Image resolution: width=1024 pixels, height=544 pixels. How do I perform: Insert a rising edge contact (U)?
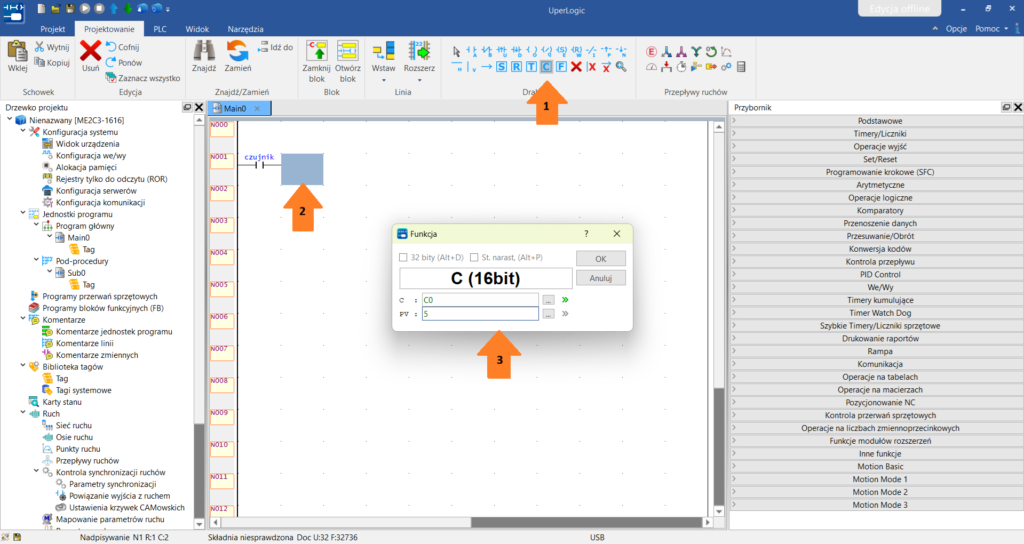pyautogui.click(x=502, y=51)
